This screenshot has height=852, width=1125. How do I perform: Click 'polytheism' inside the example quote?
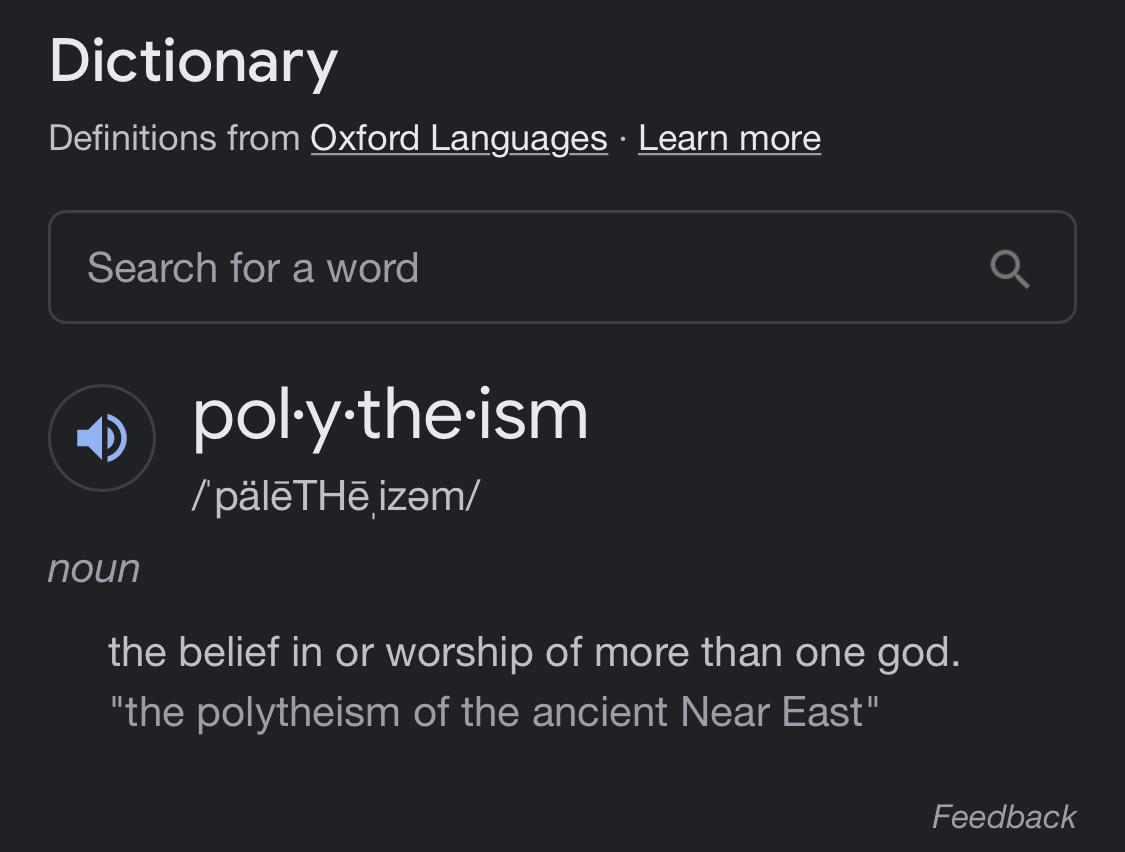click(x=298, y=712)
